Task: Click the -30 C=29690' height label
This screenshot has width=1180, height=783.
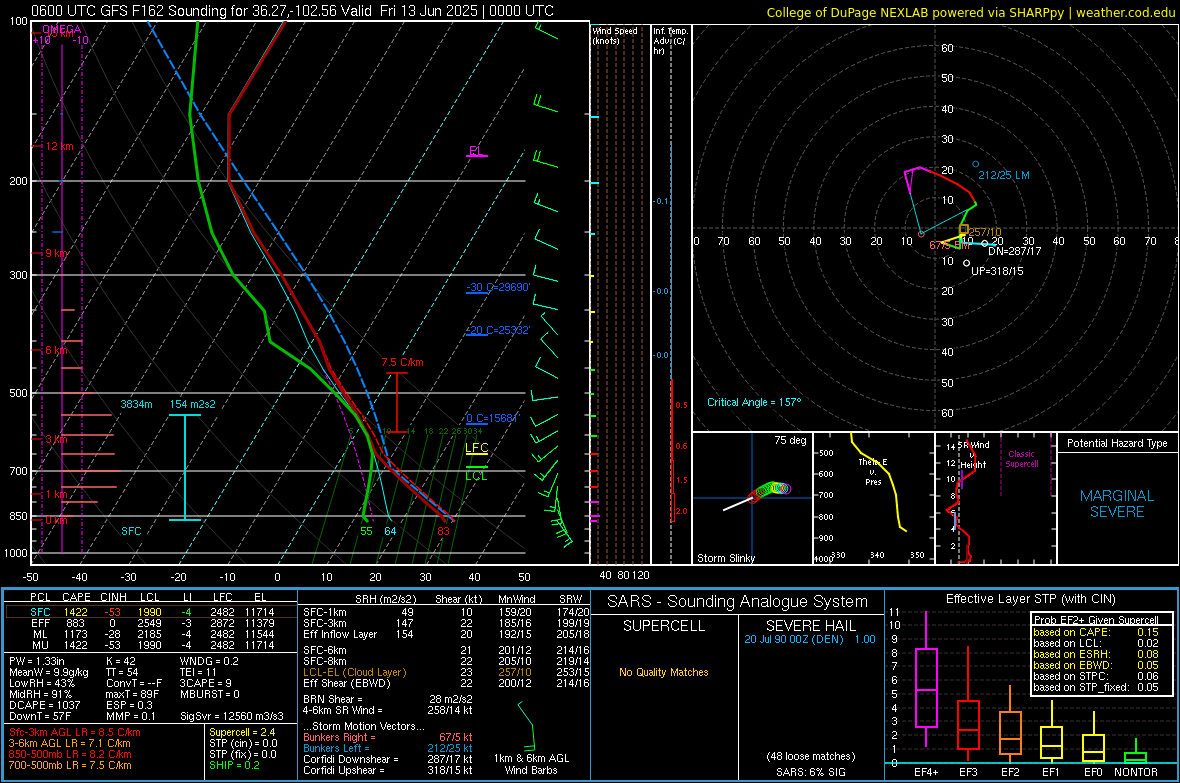Action: point(498,288)
